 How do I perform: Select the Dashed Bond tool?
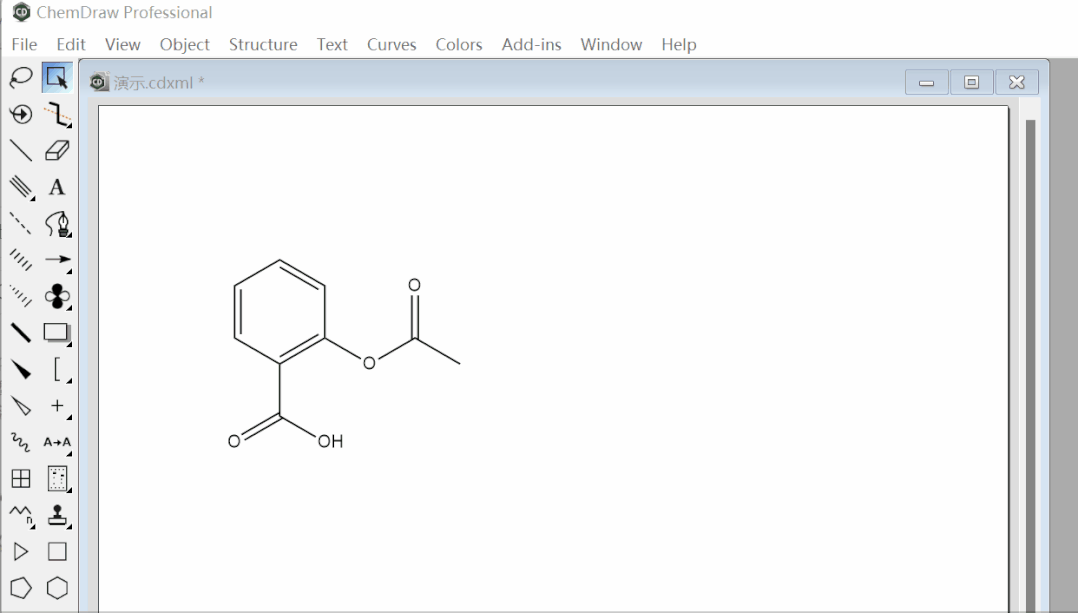21,223
